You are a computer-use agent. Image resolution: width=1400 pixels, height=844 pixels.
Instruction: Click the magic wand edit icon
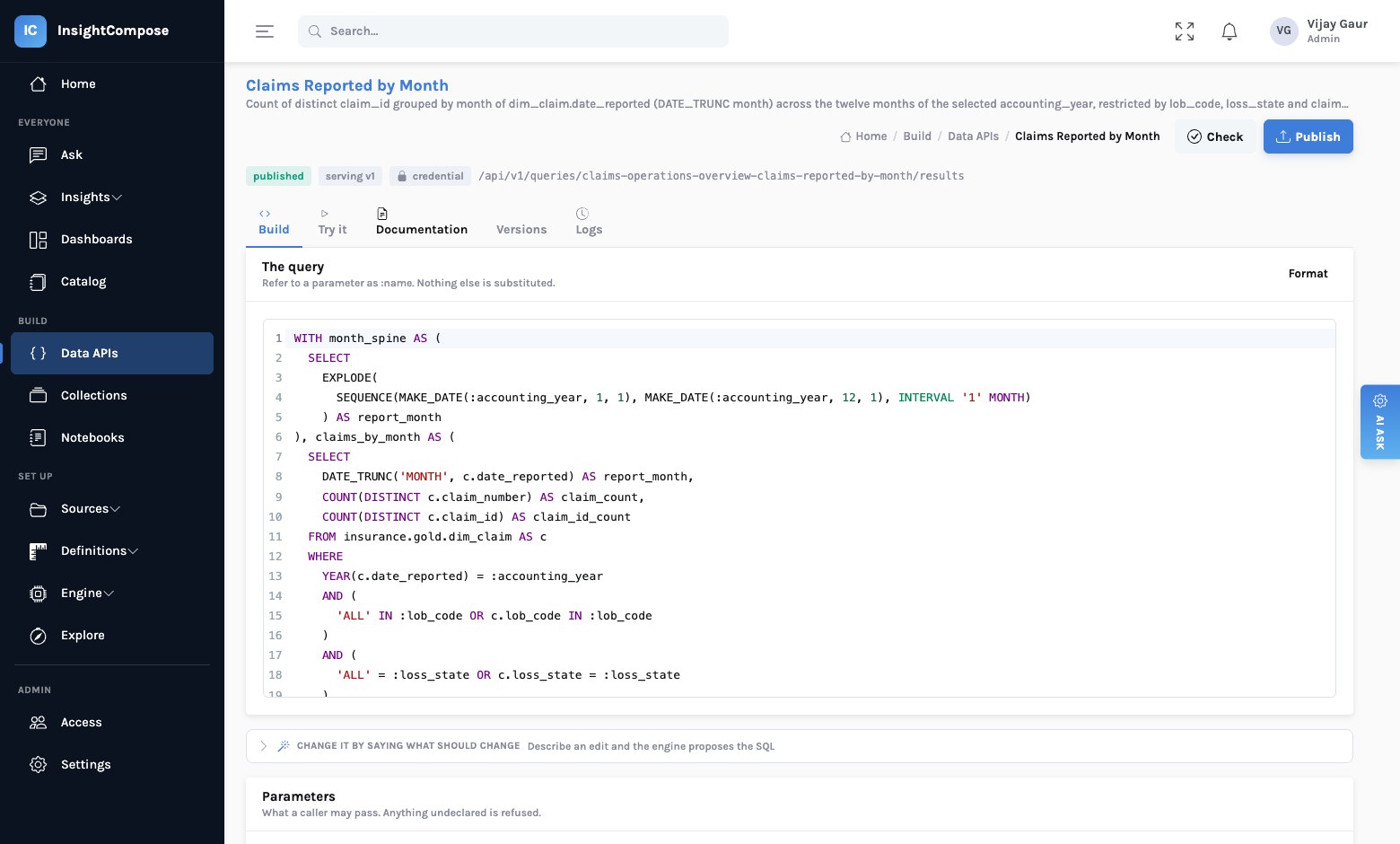[x=284, y=746]
